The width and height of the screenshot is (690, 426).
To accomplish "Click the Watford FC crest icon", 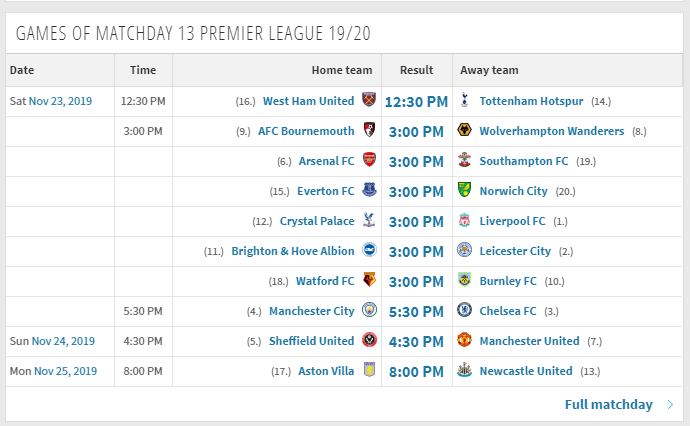I will [369, 279].
